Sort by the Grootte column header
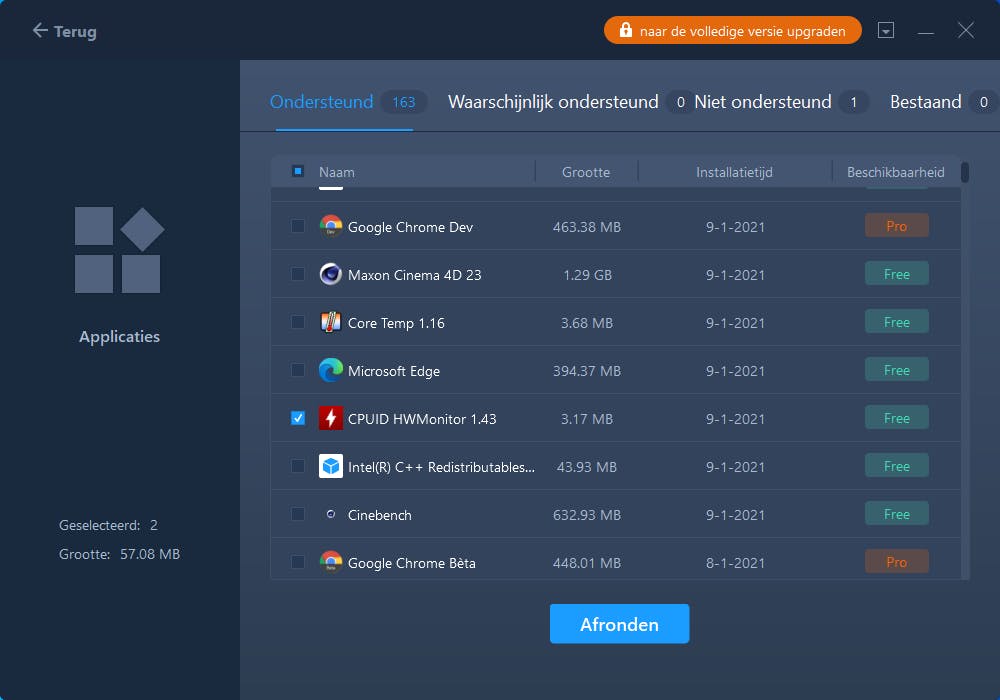The width and height of the screenshot is (1000, 700). (x=585, y=172)
